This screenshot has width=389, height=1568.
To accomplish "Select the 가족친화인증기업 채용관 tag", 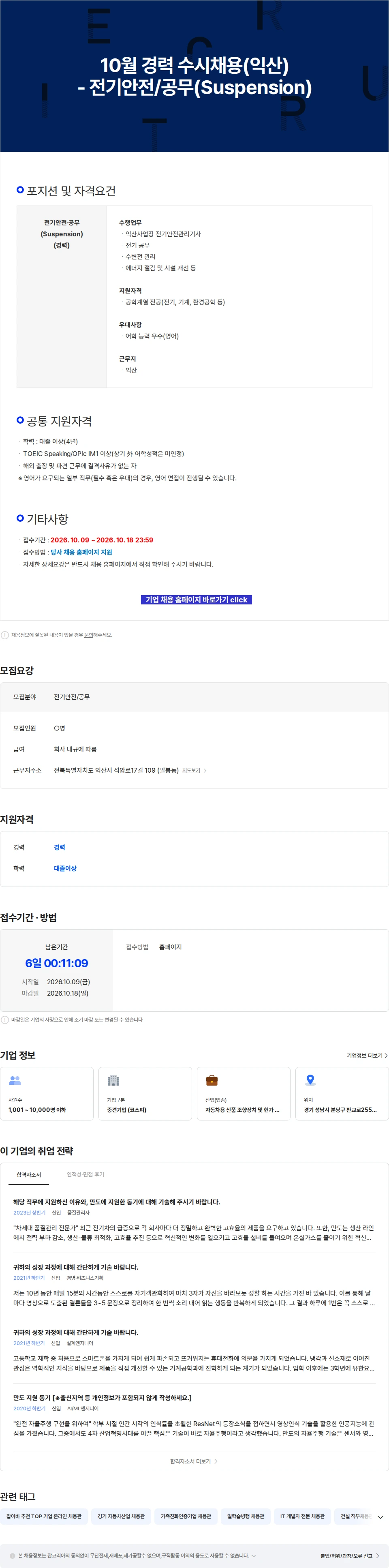I will coord(186,1516).
